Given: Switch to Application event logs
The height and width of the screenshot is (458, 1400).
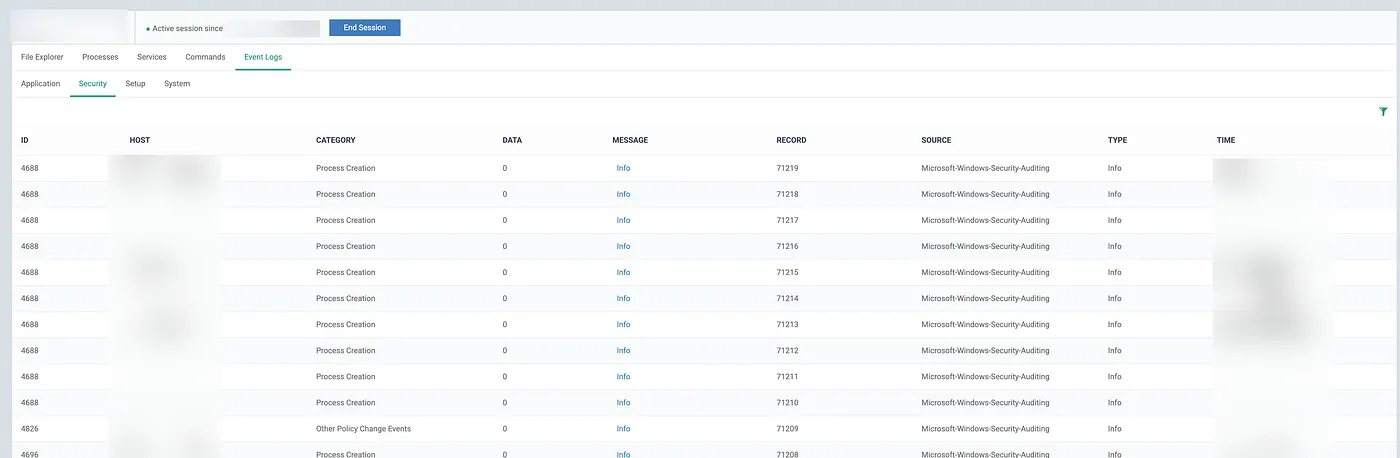Looking at the screenshot, I should coord(41,84).
